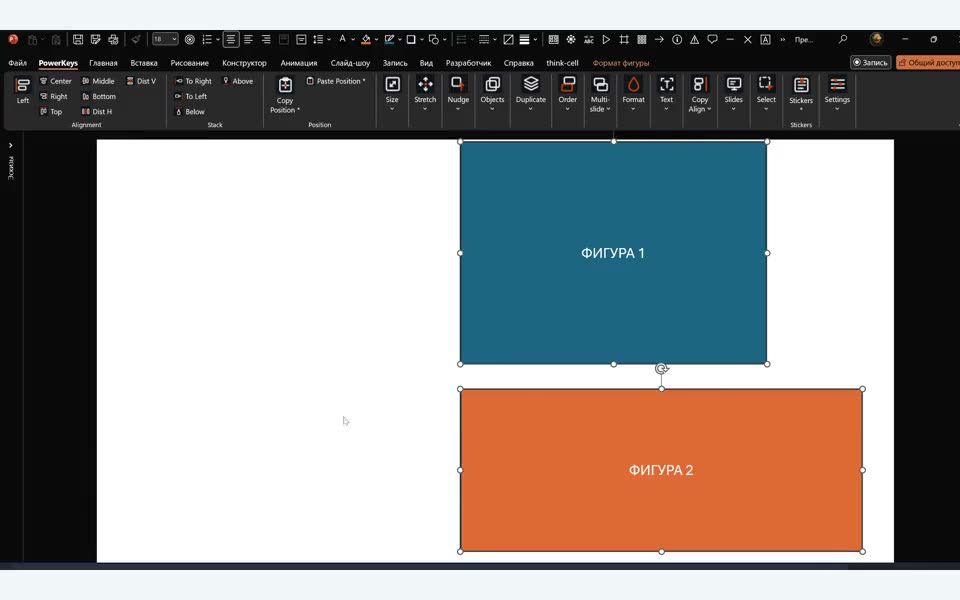
Task: Click the Dist V button
Action: tap(141, 81)
